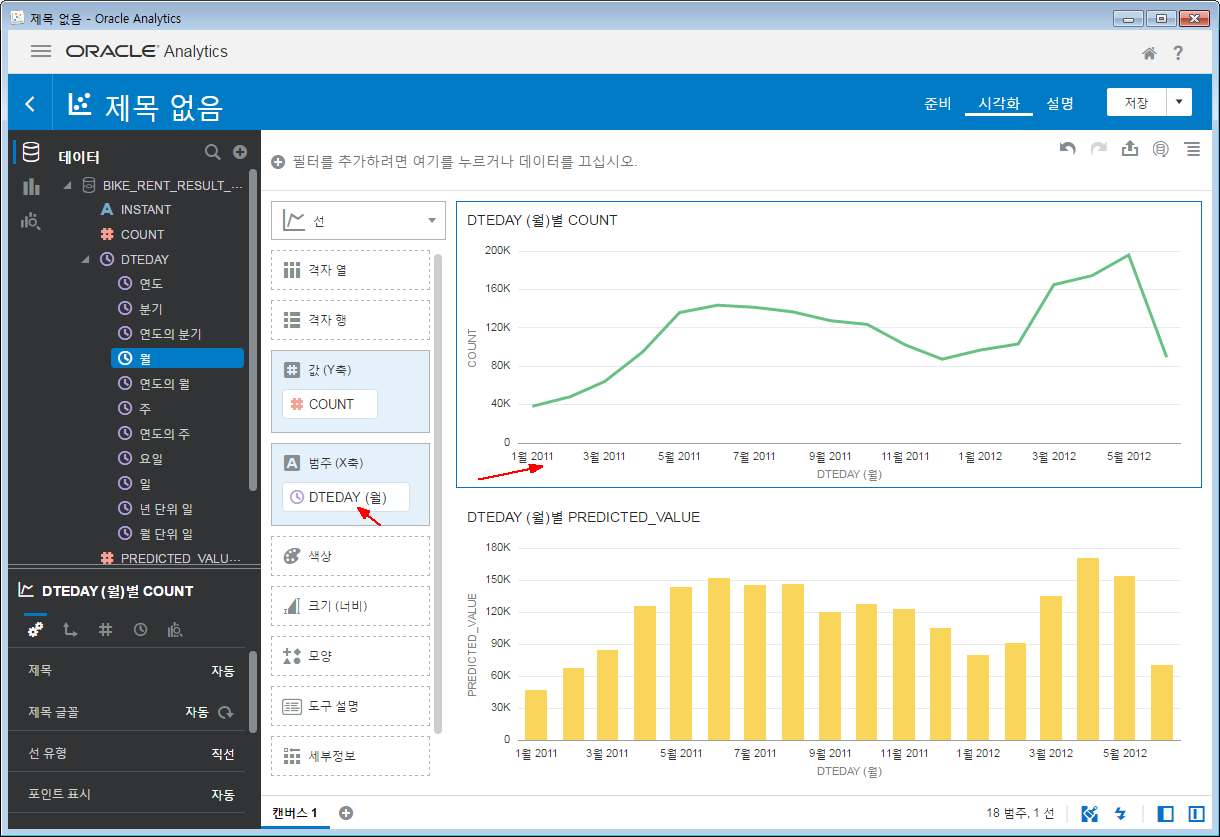
Task: Select the 분기 date level
Action: (x=151, y=309)
